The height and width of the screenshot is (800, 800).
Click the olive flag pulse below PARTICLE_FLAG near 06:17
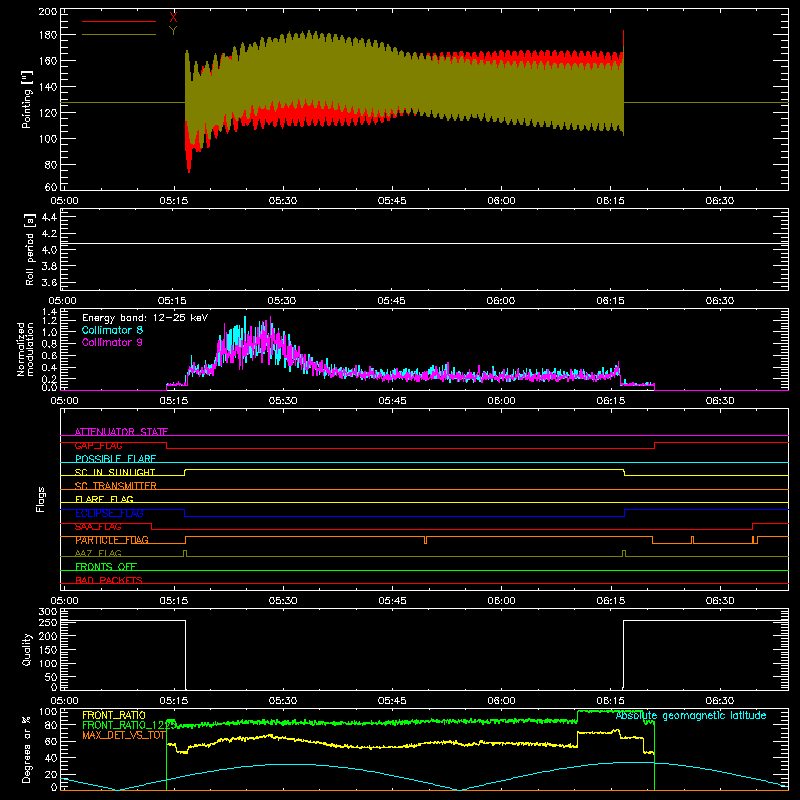pyautogui.click(x=624, y=554)
